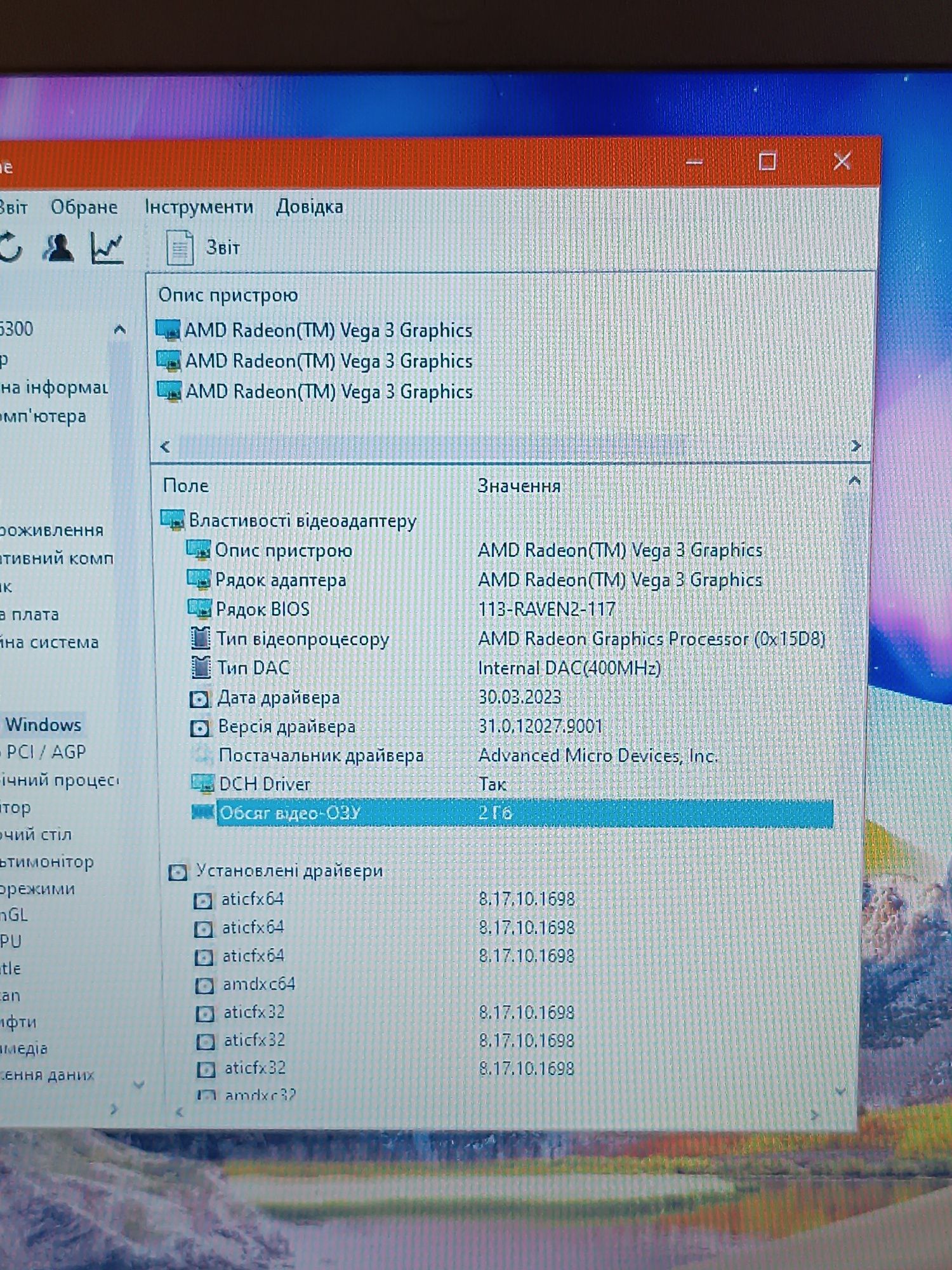952x1270 pixels.
Task: Select second AMD Radeon Vega 3 Graphics device
Action: tap(315, 361)
